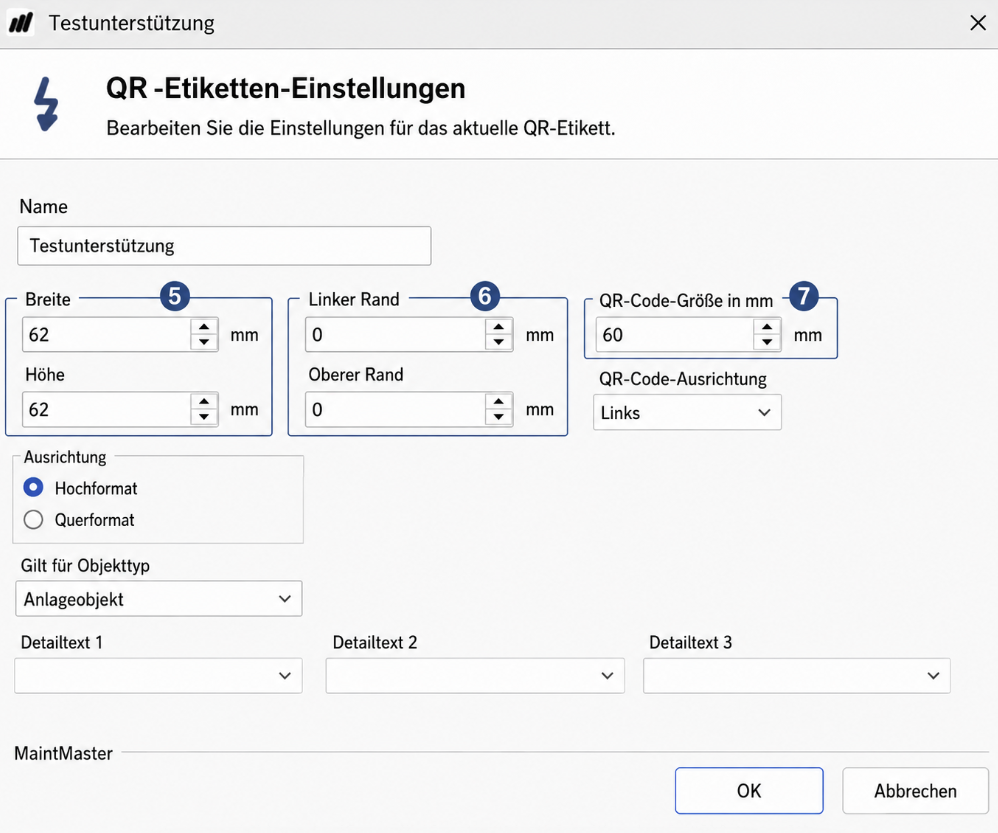Image resolution: width=998 pixels, height=833 pixels.
Task: Click the QR -Etiketten-Einstellungen heading
Action: pyautogui.click(x=286, y=88)
